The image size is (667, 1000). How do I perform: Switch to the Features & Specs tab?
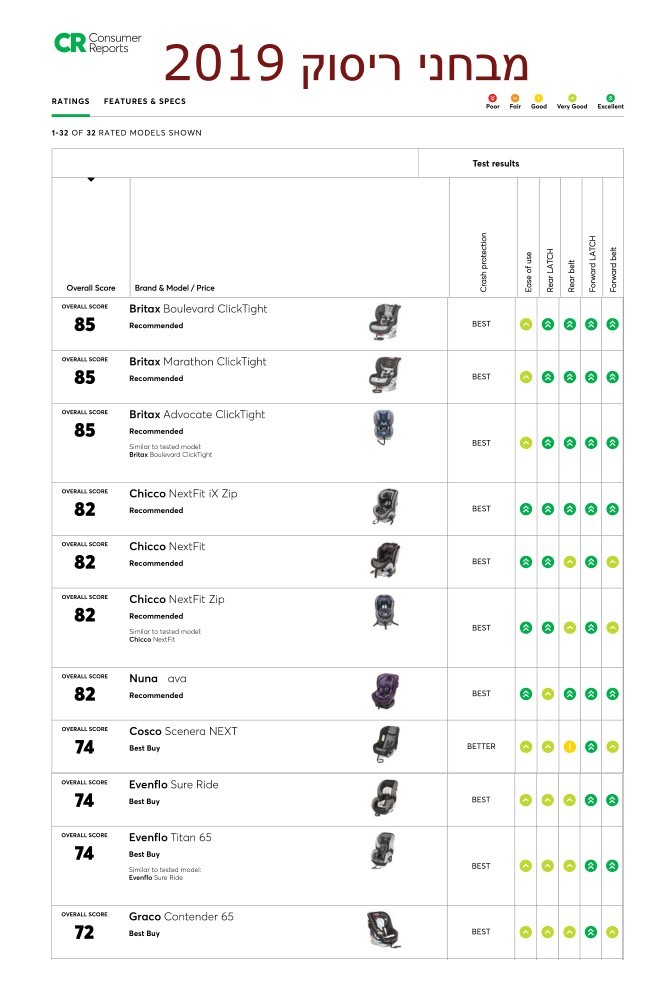[145, 101]
